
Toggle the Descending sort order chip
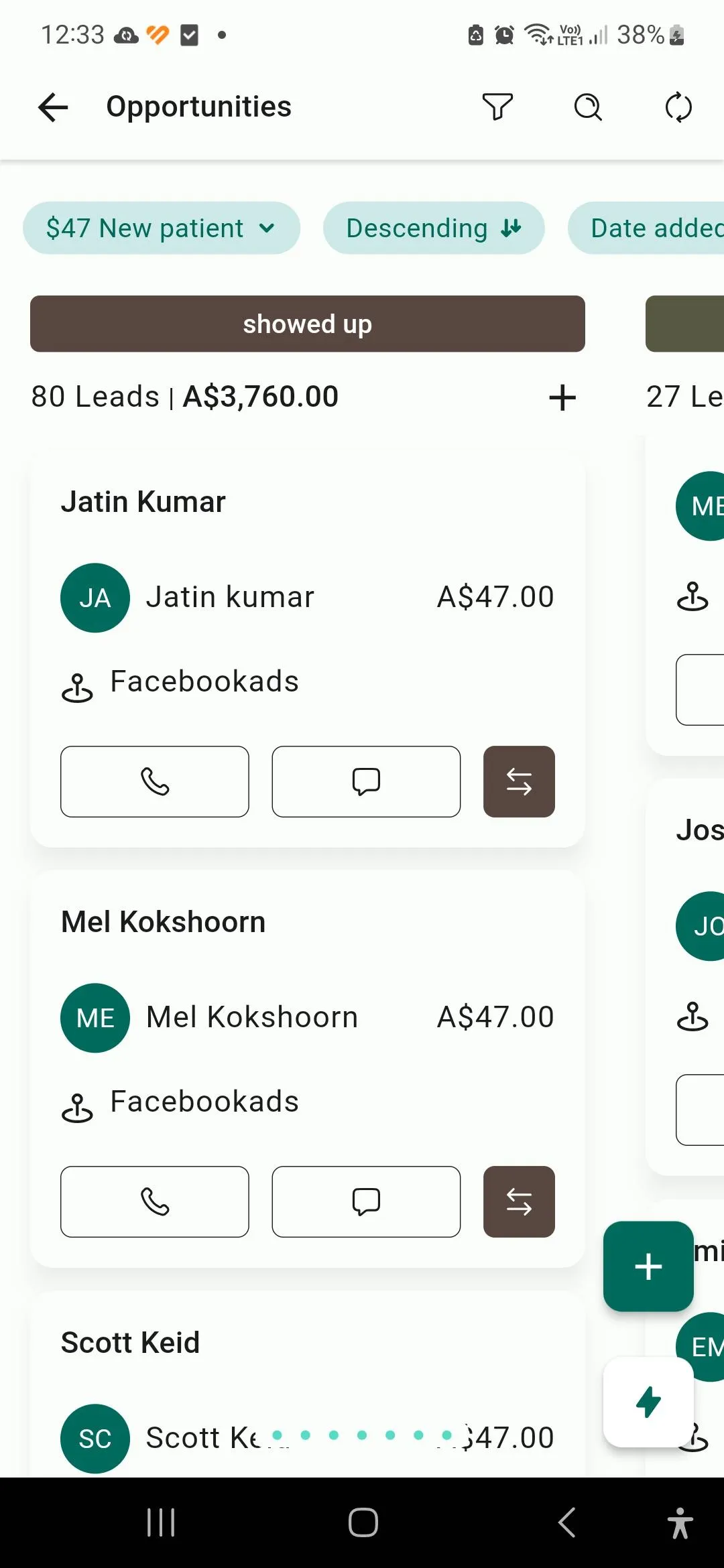(433, 228)
